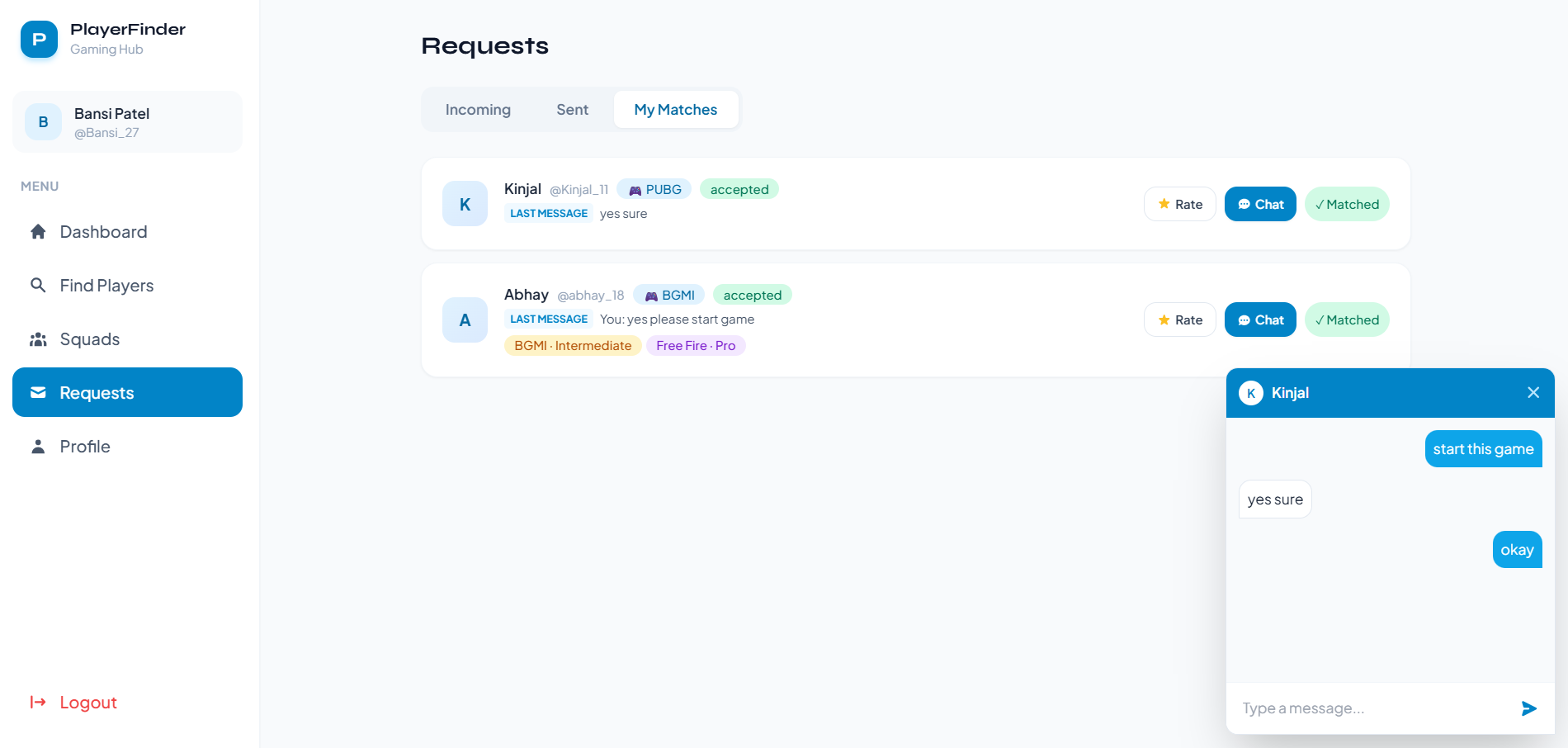This screenshot has height=748, width=1568.
Task: Click the 'yes sure' chat bubble
Action: tap(1275, 499)
